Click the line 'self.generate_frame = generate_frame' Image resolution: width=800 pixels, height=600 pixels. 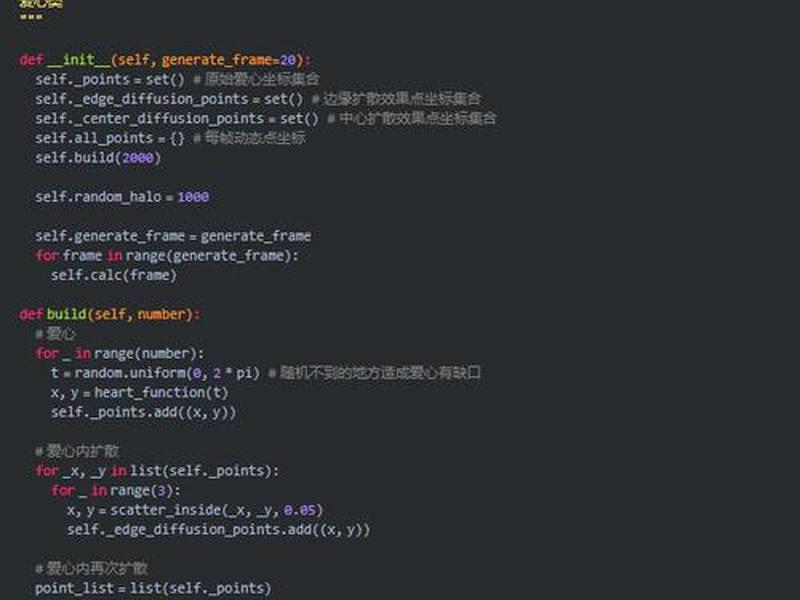pyautogui.click(x=173, y=236)
